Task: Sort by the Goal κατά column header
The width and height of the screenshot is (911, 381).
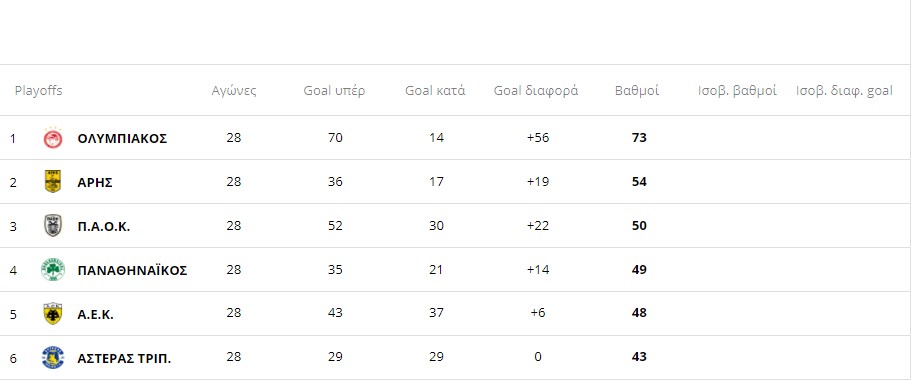Action: point(435,91)
